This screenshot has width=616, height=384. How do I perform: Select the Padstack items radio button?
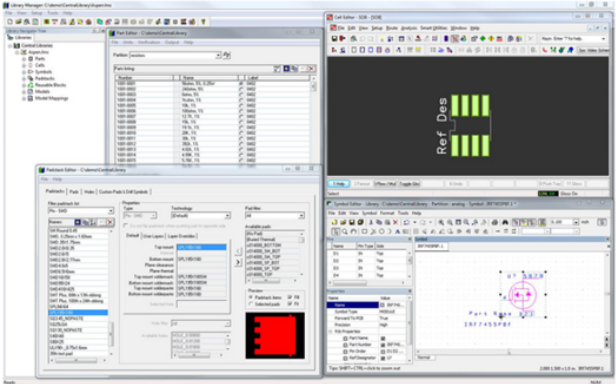pyautogui.click(x=251, y=298)
